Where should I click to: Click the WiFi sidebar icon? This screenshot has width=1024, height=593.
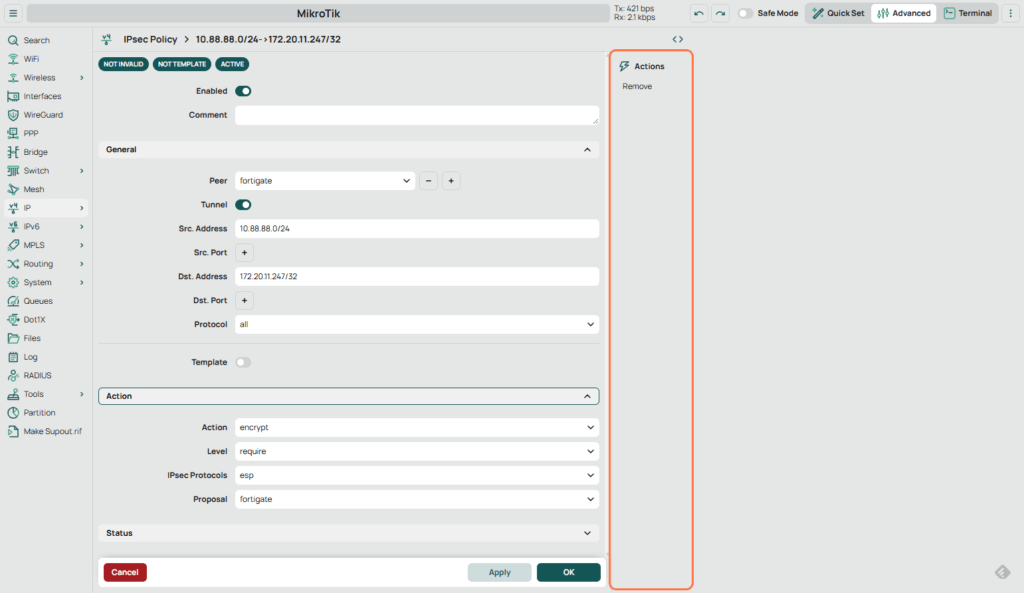pyautogui.click(x=13, y=59)
